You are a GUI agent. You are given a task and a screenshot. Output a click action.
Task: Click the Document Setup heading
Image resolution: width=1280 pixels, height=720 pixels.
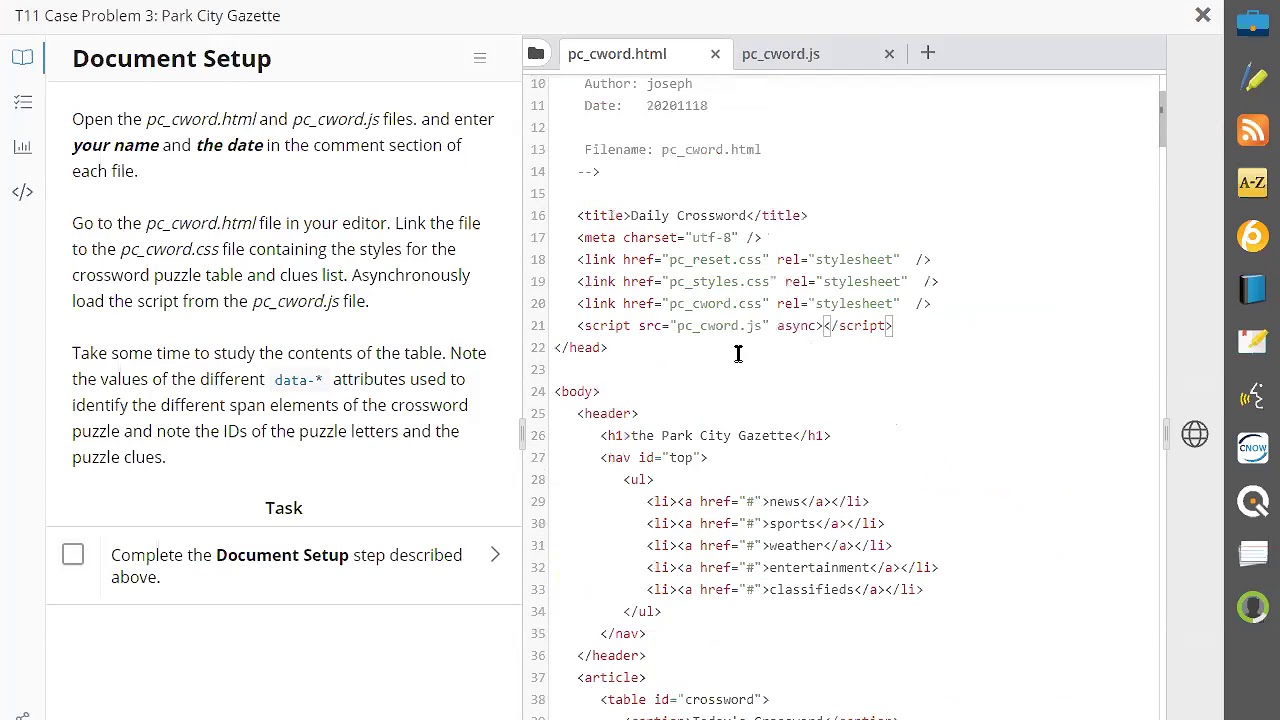point(172,58)
